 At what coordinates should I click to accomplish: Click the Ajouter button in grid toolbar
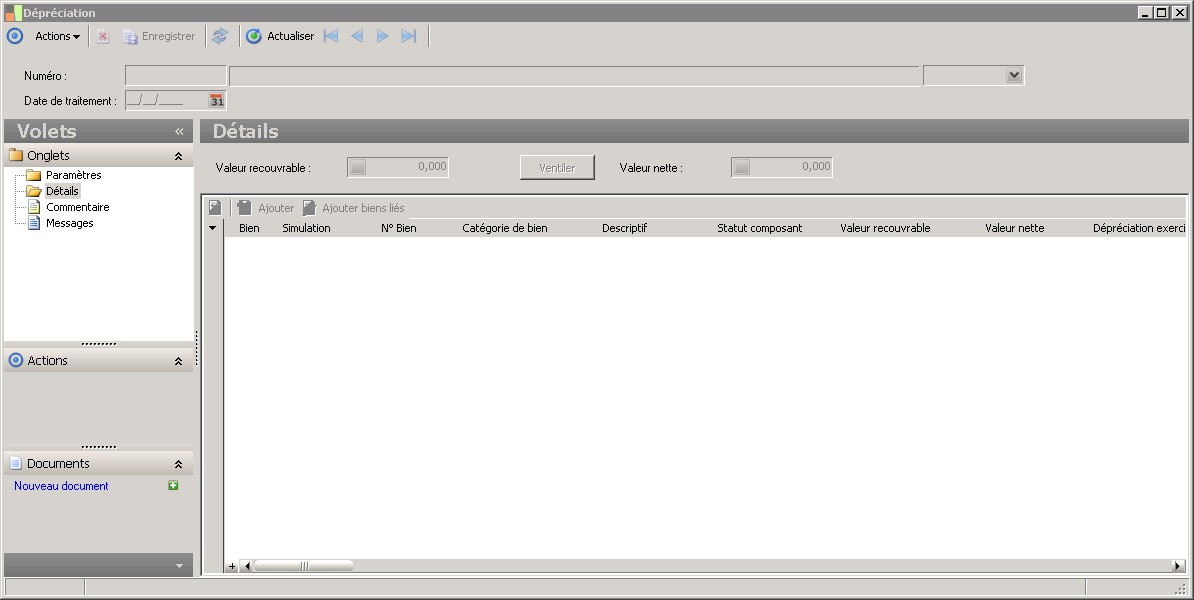pos(266,207)
